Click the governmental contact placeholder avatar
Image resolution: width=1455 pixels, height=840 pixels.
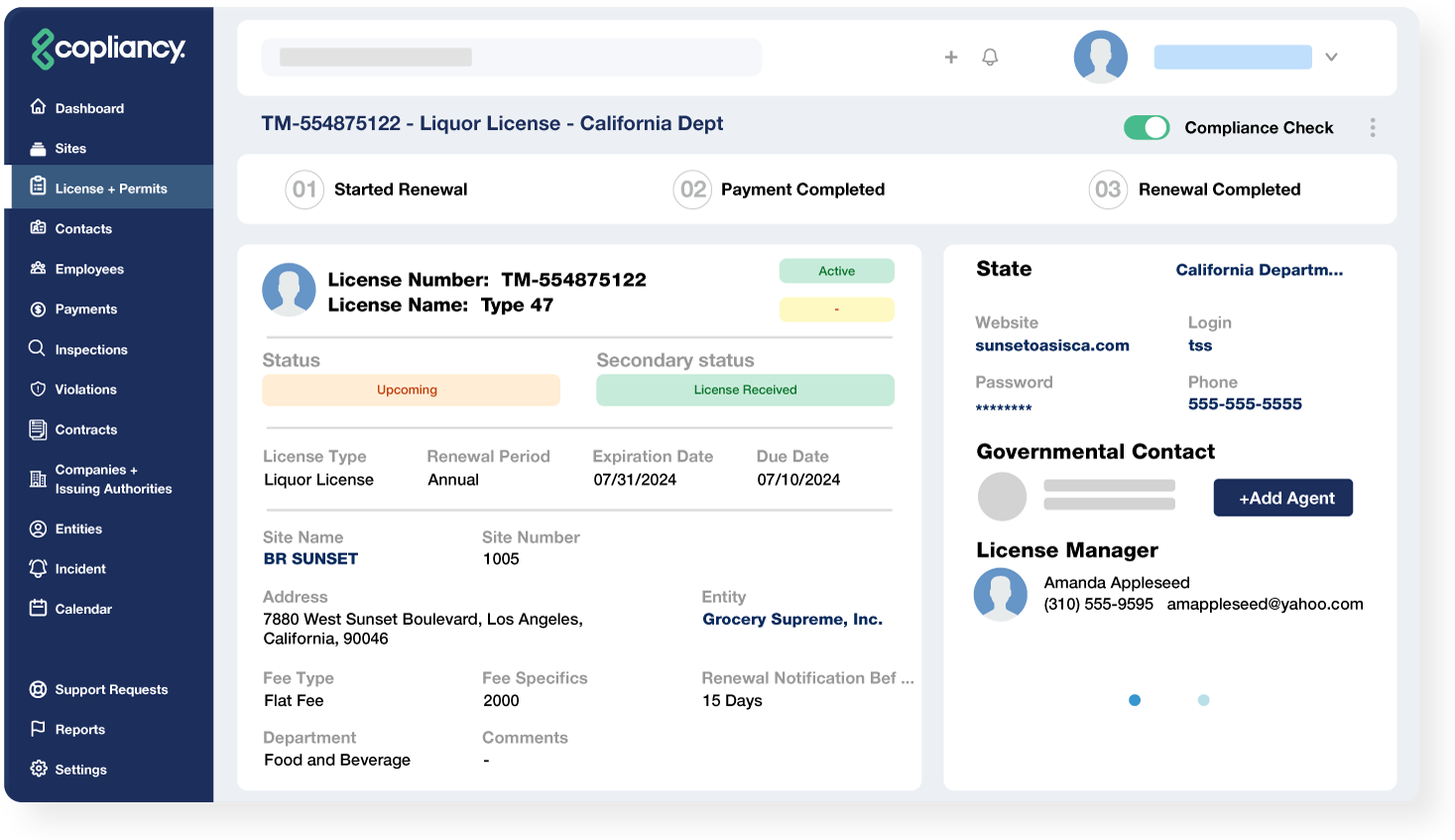1003,496
